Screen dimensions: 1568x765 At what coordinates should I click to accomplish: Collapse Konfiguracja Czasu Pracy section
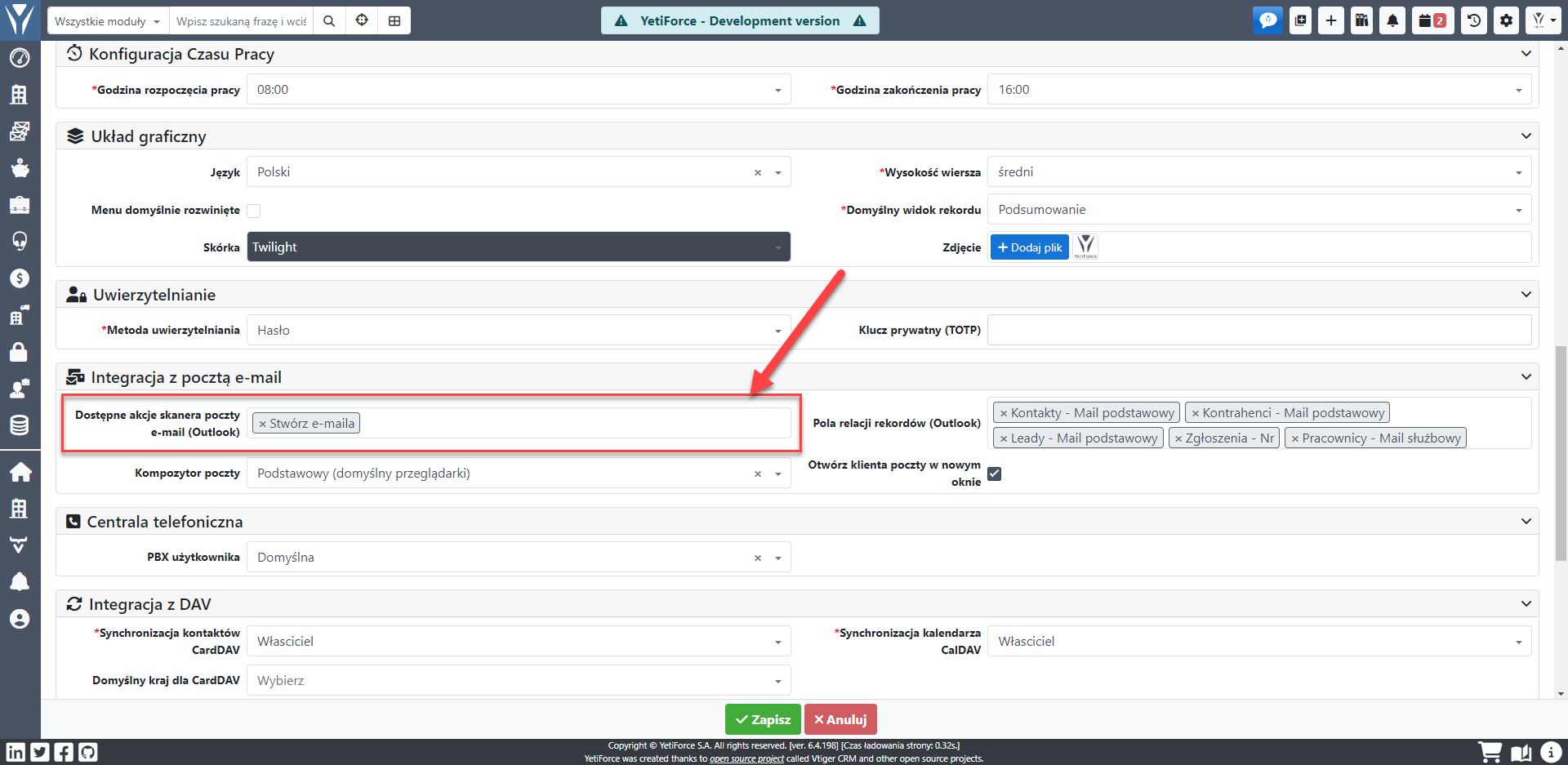click(x=1526, y=54)
